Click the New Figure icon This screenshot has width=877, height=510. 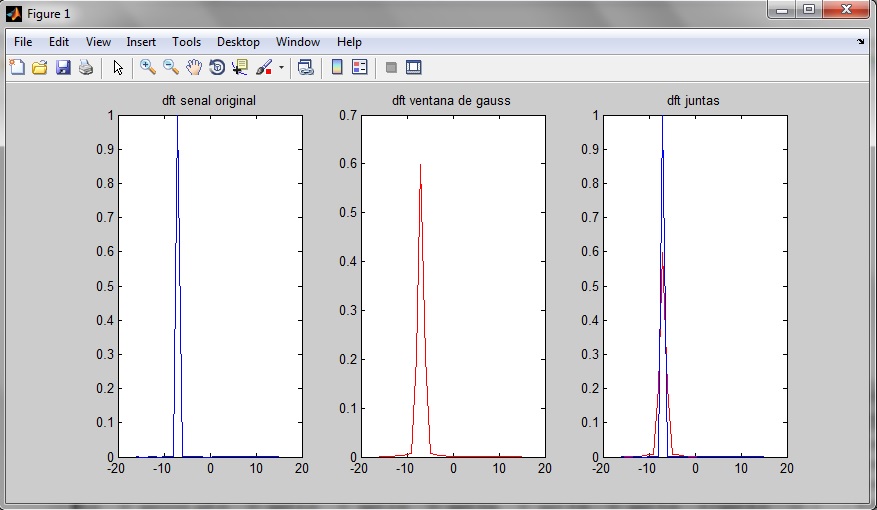click(17, 68)
